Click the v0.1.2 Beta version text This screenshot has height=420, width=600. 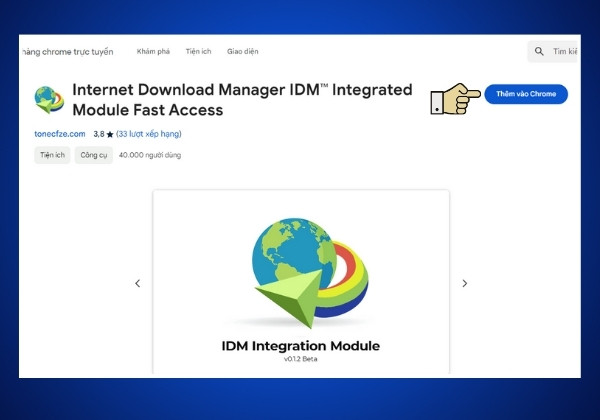pos(301,359)
